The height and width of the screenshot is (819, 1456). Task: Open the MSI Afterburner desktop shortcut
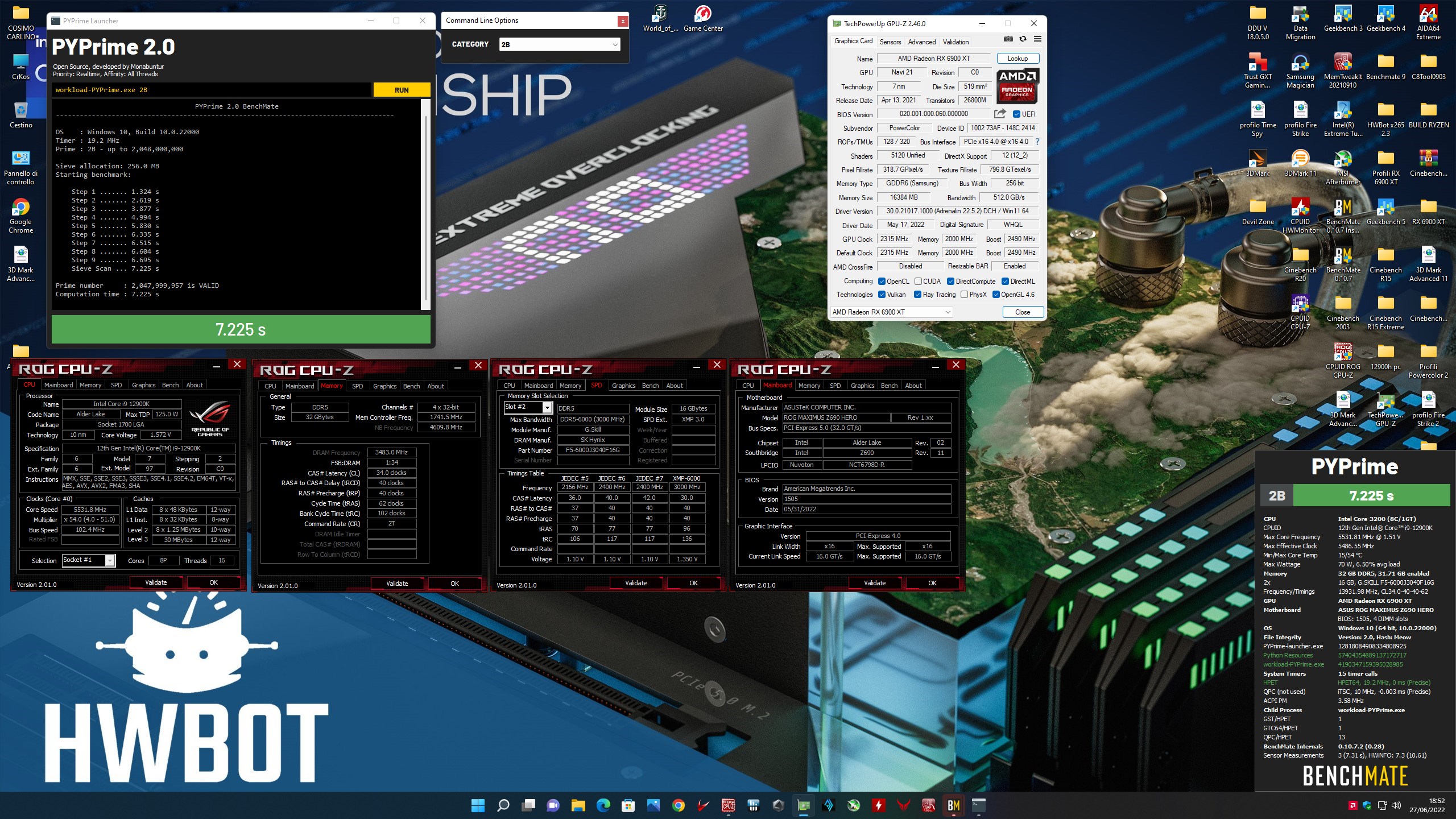(x=1343, y=168)
